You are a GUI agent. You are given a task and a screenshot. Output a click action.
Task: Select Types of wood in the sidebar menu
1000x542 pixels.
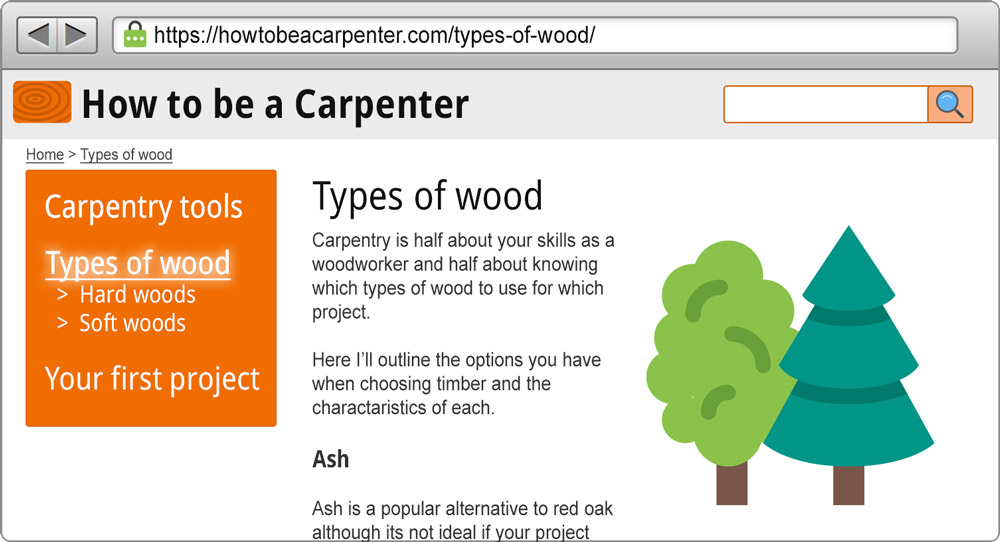[138, 263]
